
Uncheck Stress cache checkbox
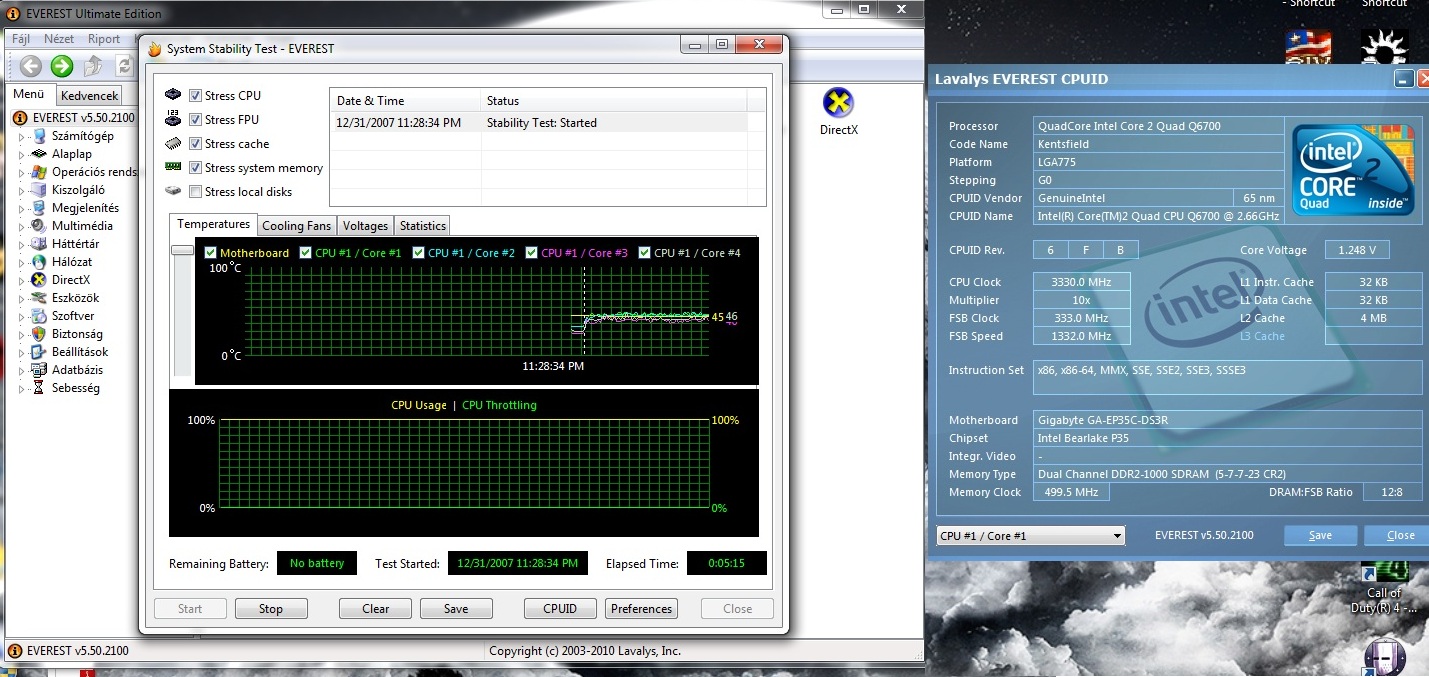point(195,144)
